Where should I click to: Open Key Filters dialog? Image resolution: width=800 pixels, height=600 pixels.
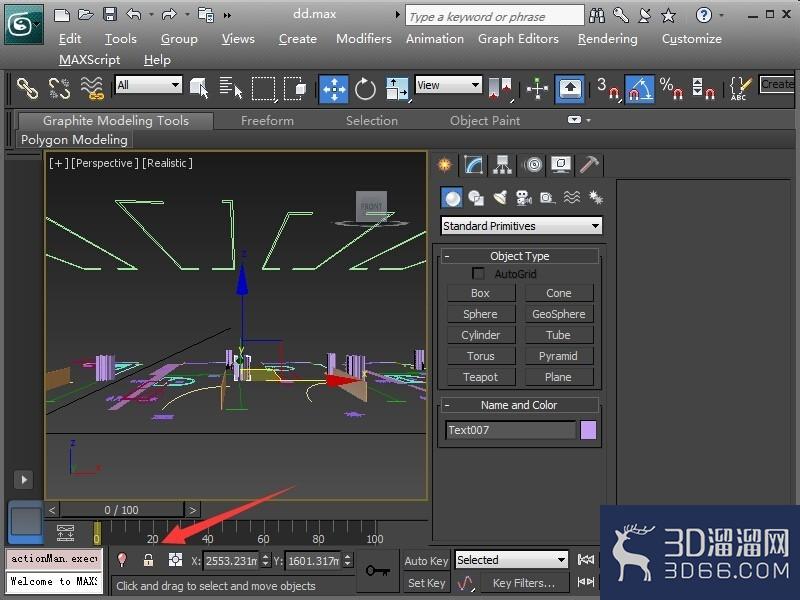point(523,583)
